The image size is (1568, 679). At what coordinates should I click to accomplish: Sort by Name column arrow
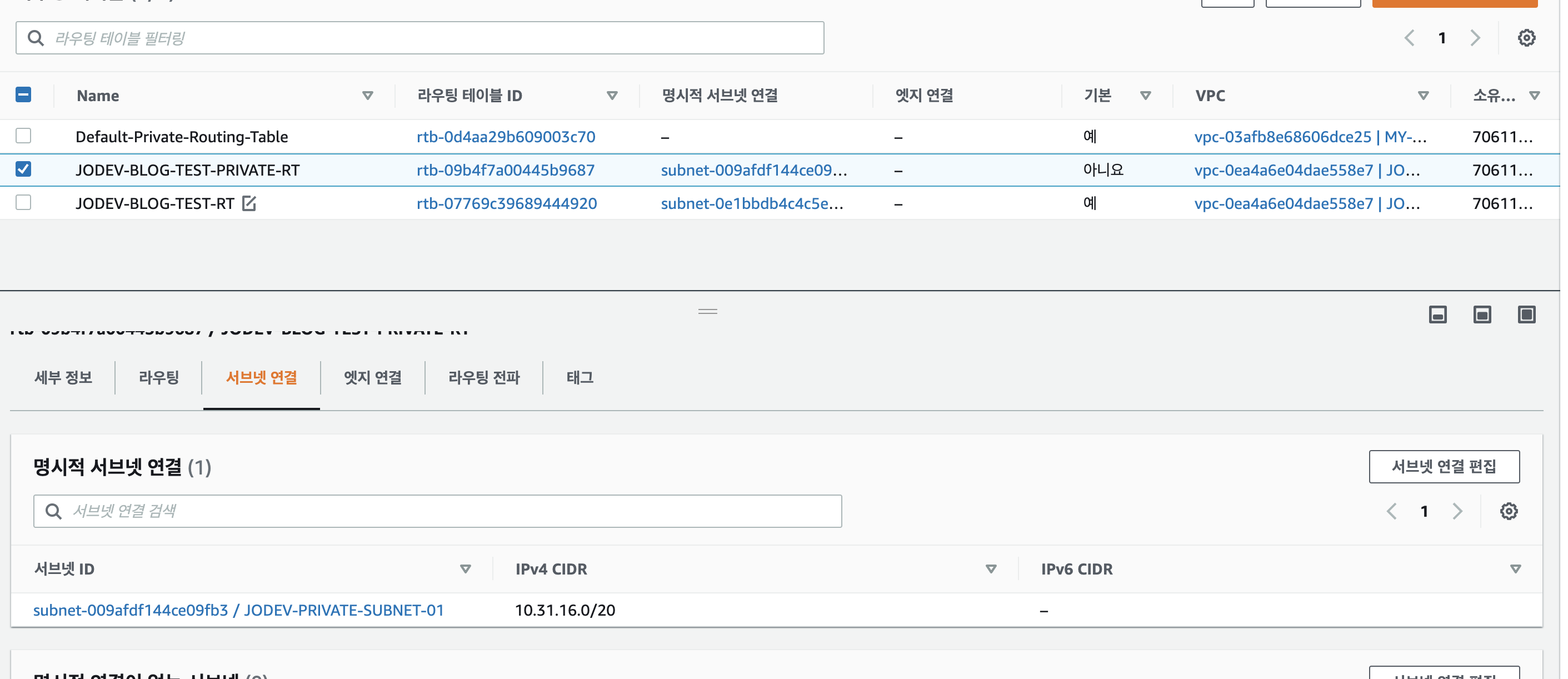click(368, 96)
